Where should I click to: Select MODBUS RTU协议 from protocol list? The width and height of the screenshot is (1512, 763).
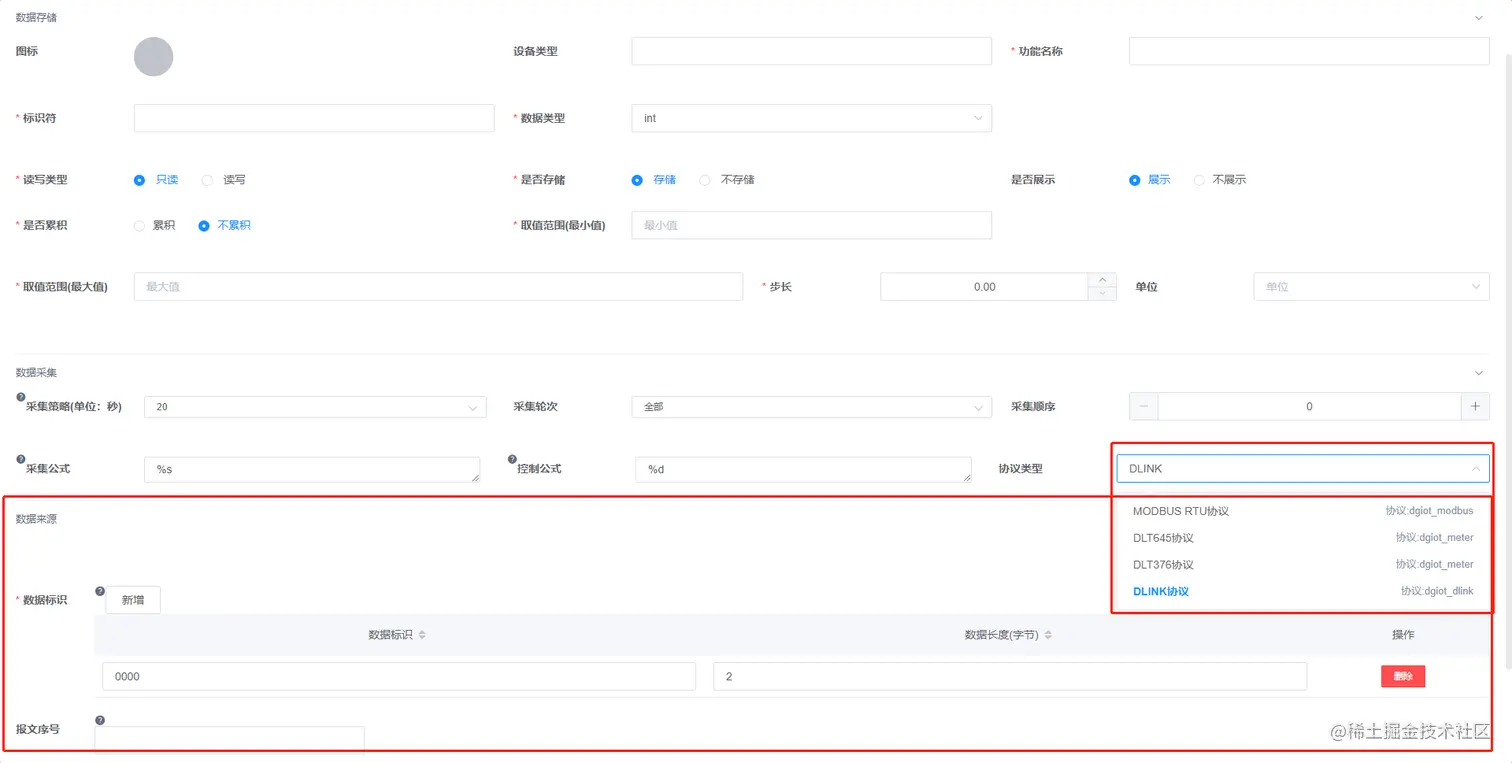[1303, 511]
